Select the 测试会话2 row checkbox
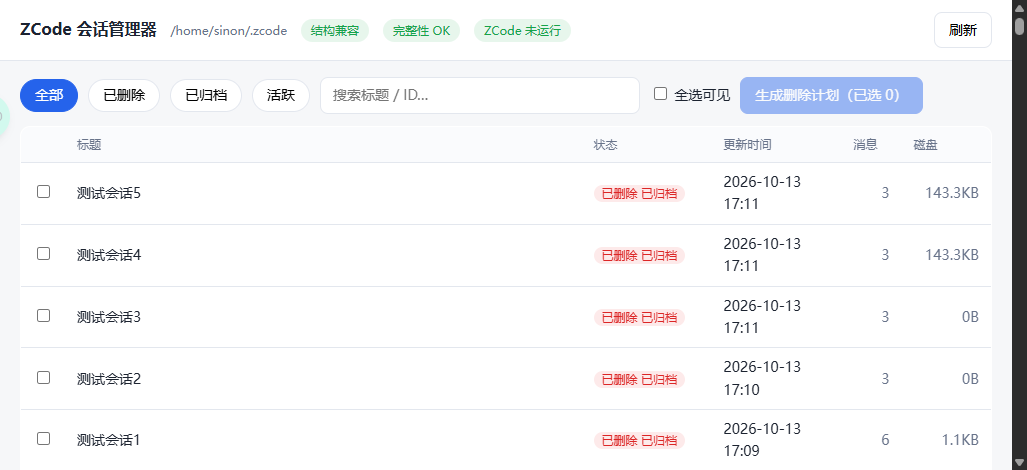 43,377
